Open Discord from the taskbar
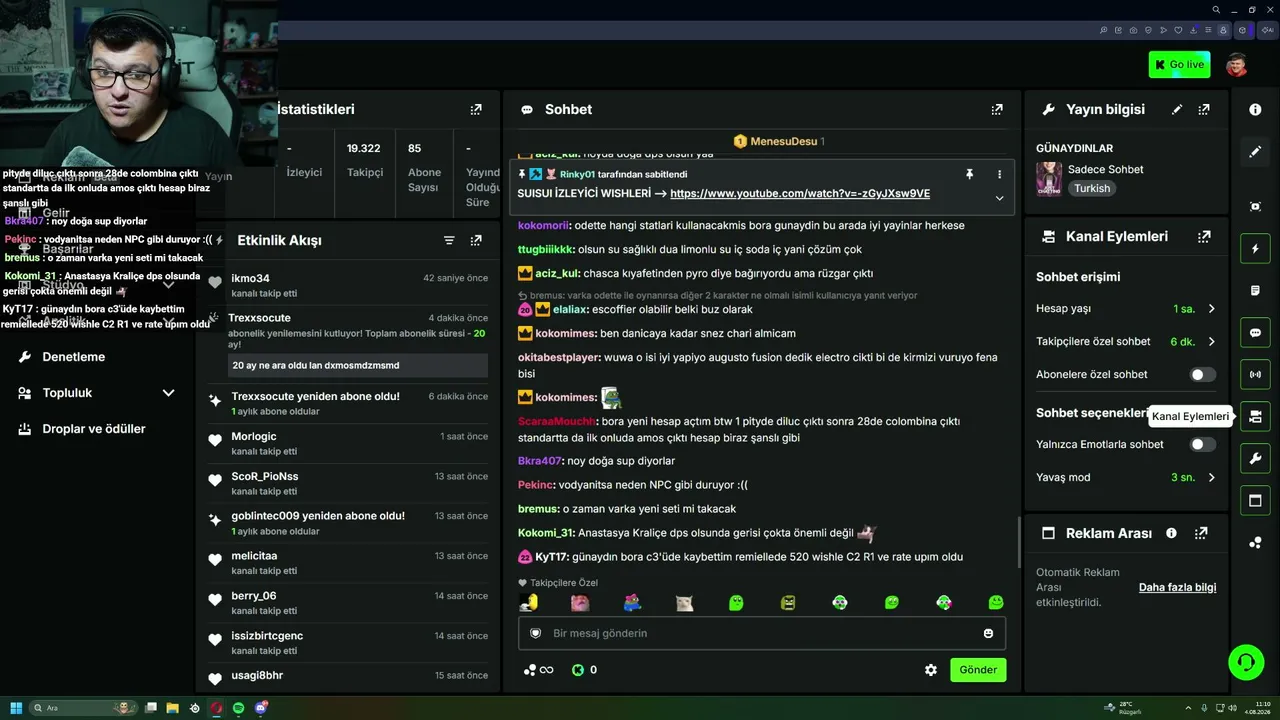 (x=261, y=708)
